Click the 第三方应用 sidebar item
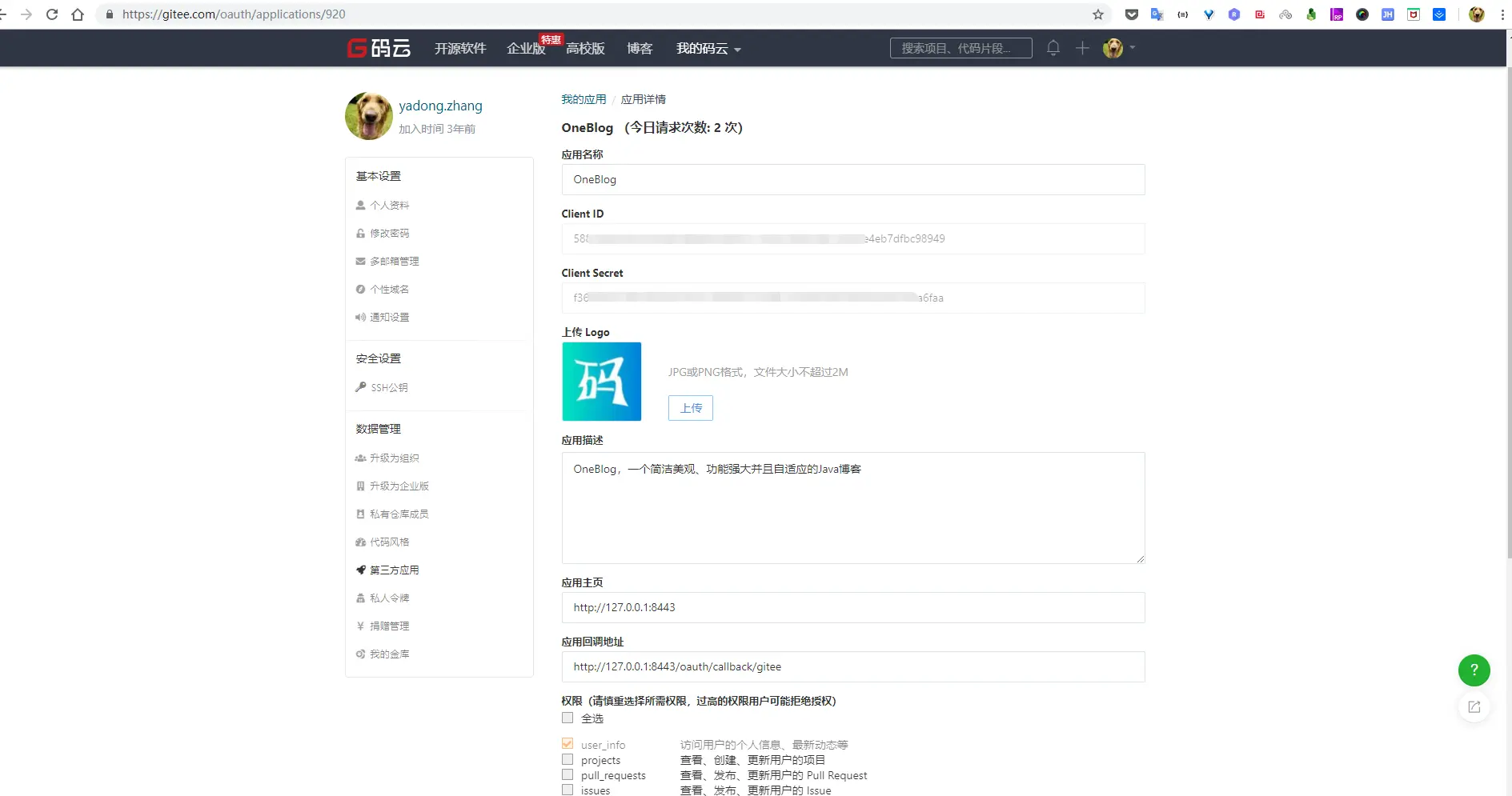 (395, 570)
